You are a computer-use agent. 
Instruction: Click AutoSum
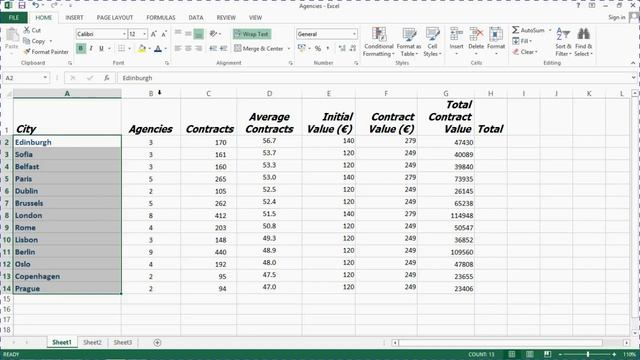[529, 30]
